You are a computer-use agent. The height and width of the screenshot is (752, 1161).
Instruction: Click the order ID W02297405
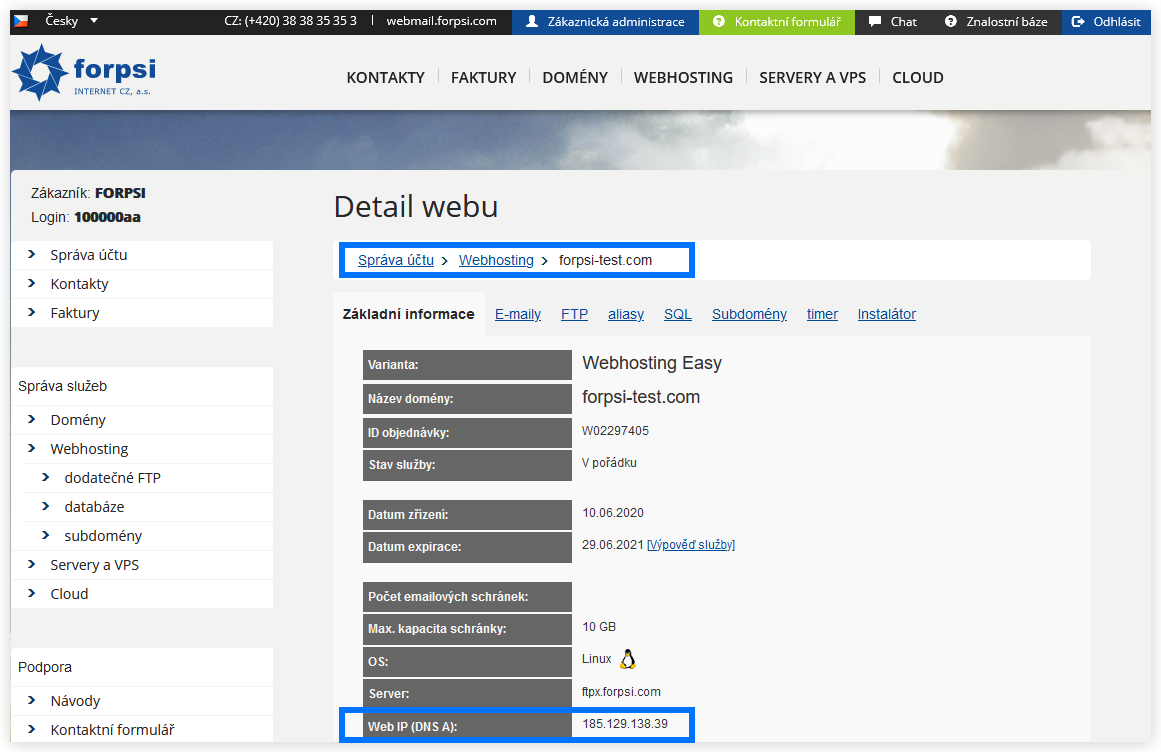pyautogui.click(x=615, y=431)
